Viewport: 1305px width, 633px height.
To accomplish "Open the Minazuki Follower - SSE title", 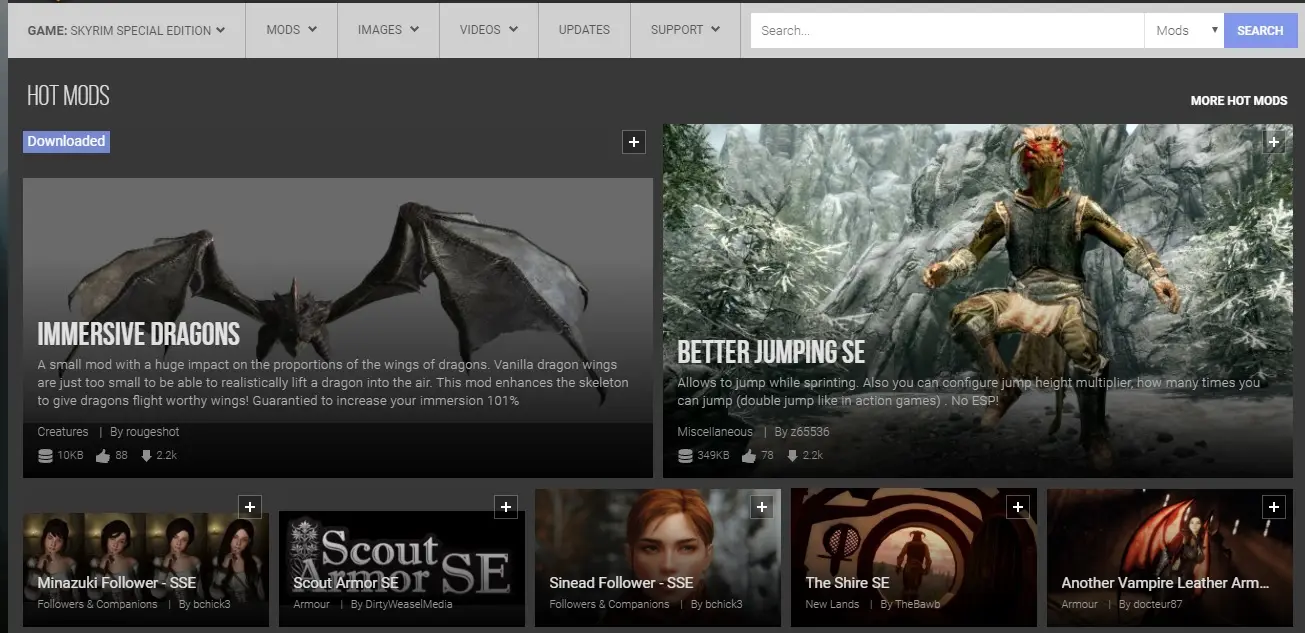I will click(x=116, y=582).
